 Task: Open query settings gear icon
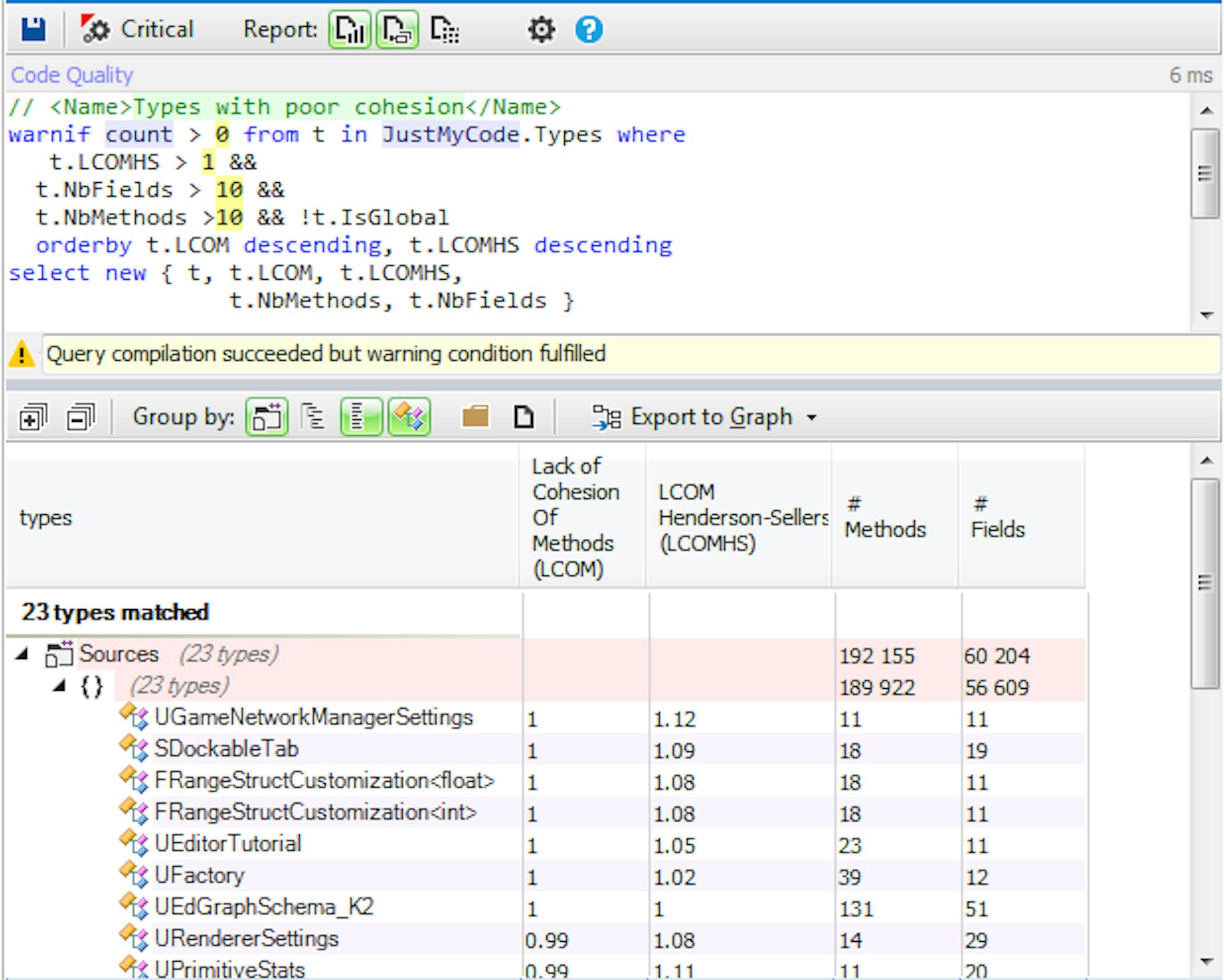[541, 29]
